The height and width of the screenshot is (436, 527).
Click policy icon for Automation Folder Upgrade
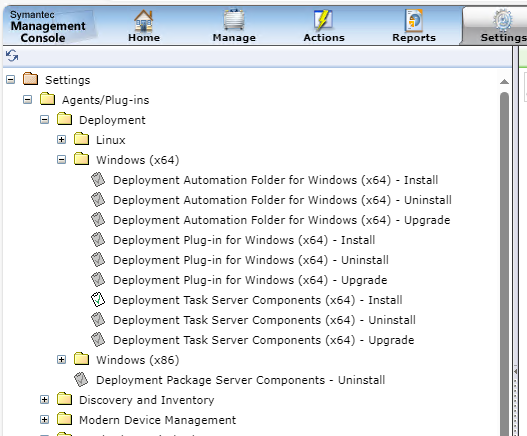coord(98,220)
